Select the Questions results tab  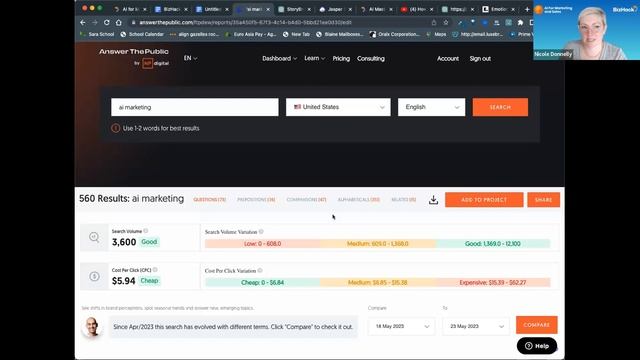[x=209, y=200]
